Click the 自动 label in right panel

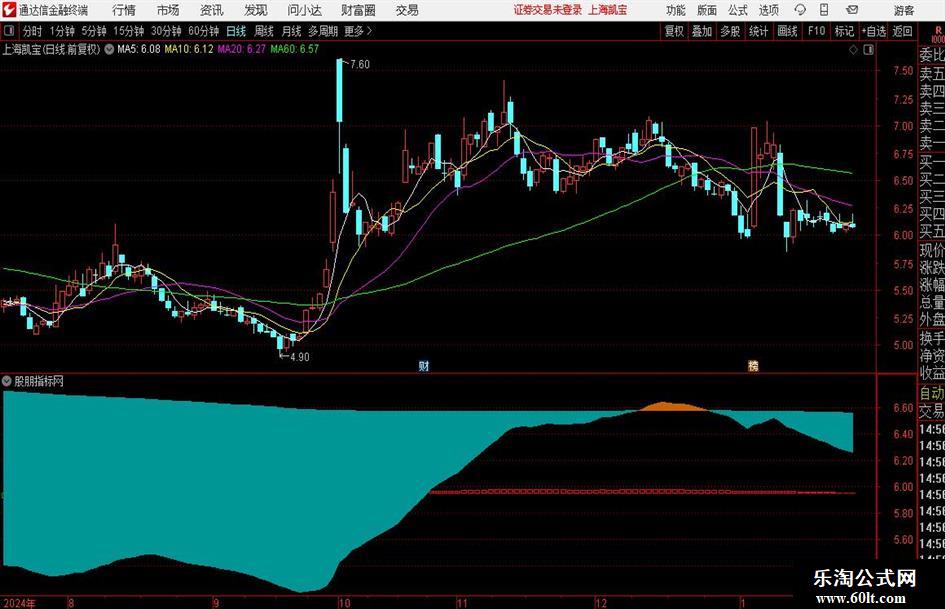point(932,393)
